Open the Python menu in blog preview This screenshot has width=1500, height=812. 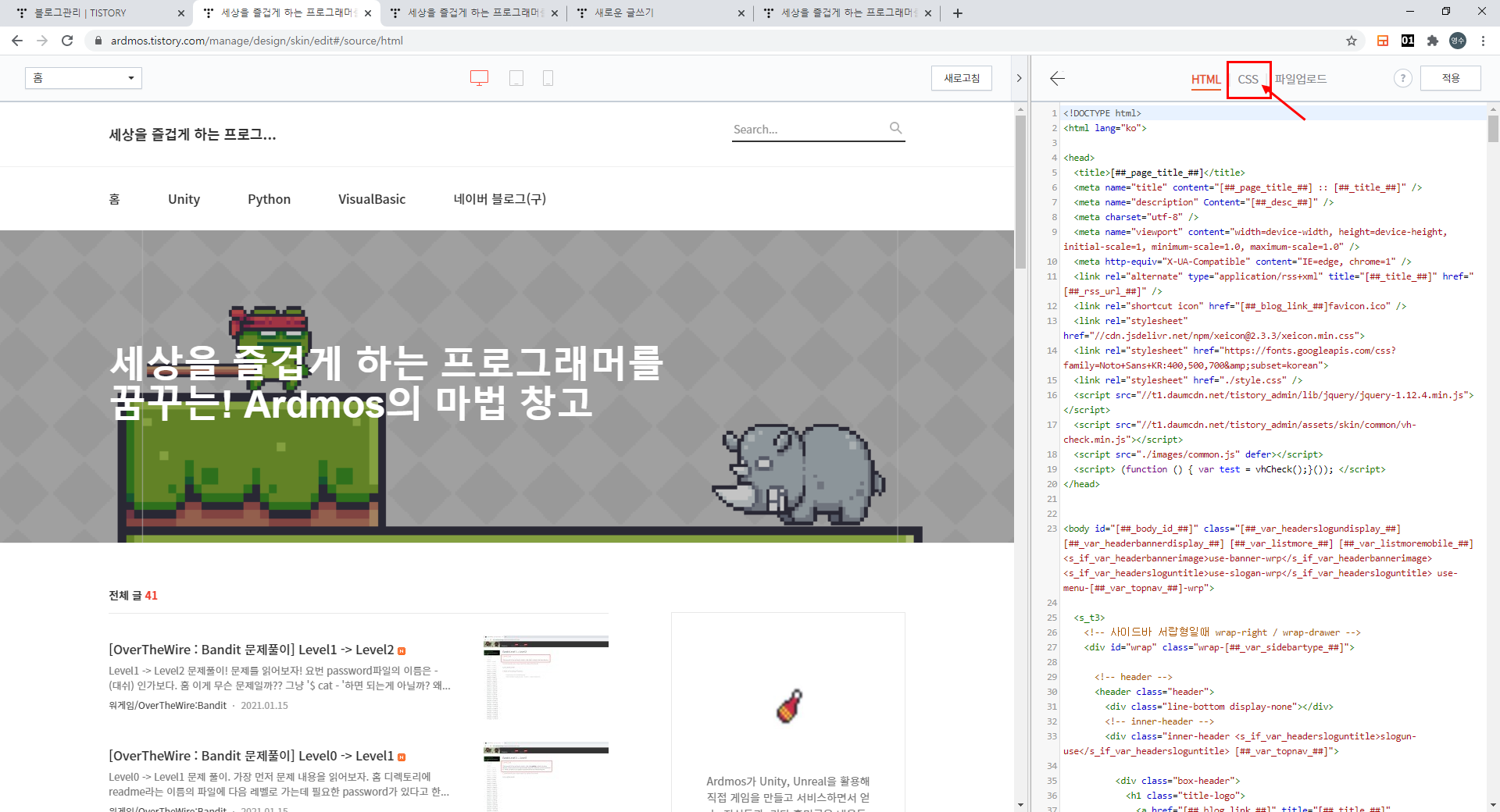coord(269,199)
